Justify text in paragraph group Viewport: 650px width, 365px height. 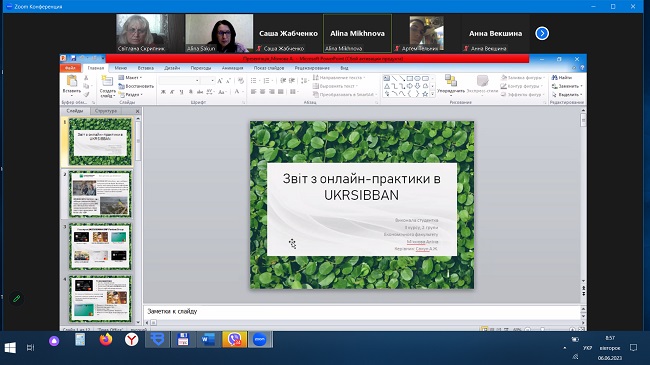point(281,92)
